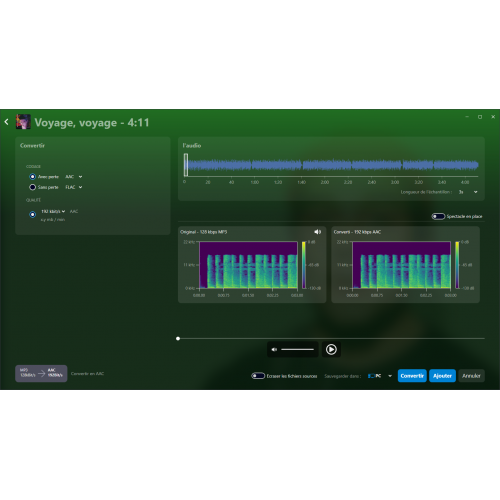
Task: Select the 192 kbit/s quality radio button
Action: coord(33,214)
